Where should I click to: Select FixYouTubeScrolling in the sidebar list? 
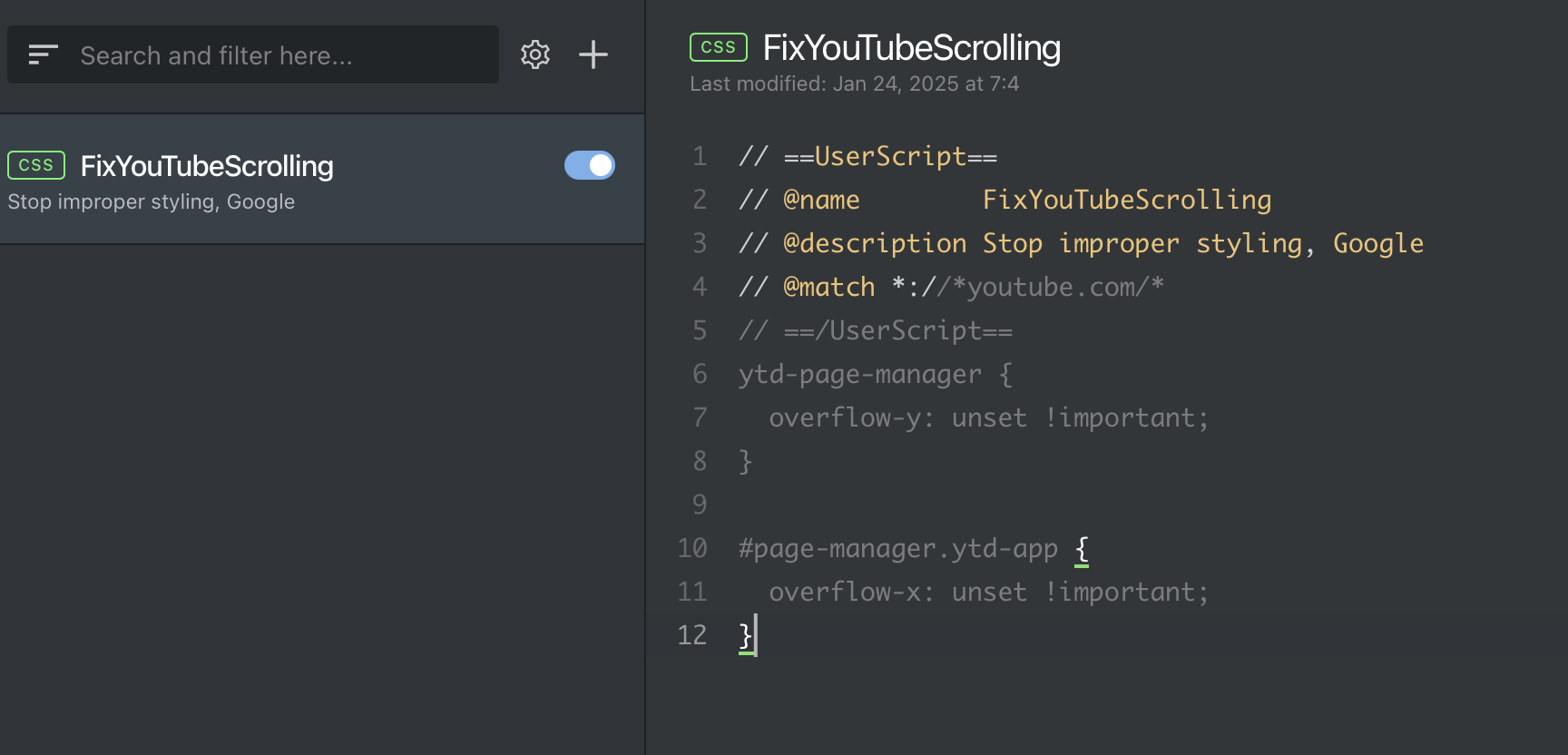[x=207, y=166]
